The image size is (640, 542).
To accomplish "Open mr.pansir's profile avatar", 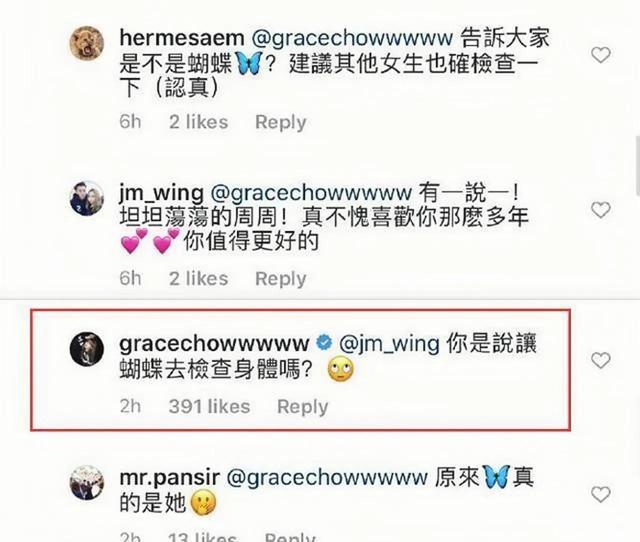I will click(x=87, y=483).
